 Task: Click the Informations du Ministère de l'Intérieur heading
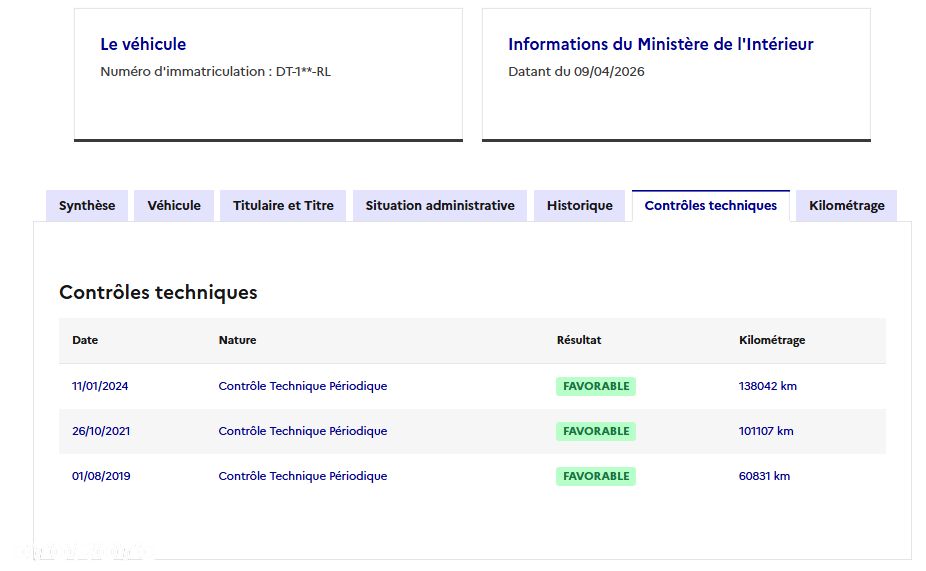660,44
